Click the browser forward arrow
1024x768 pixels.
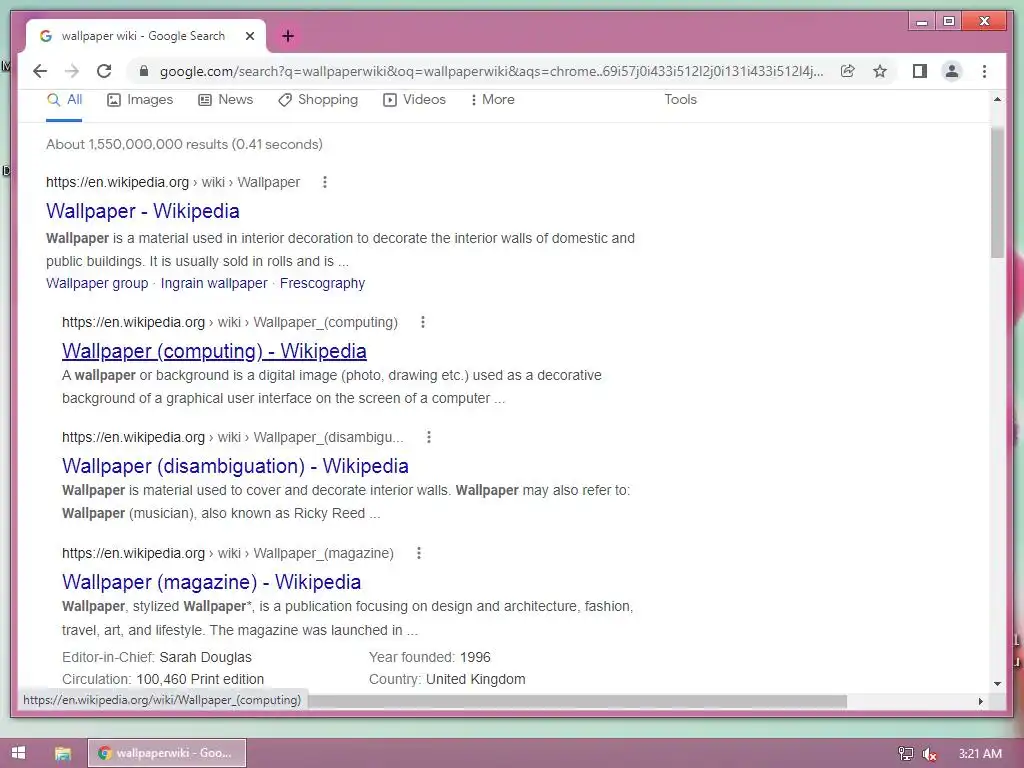pos(72,71)
